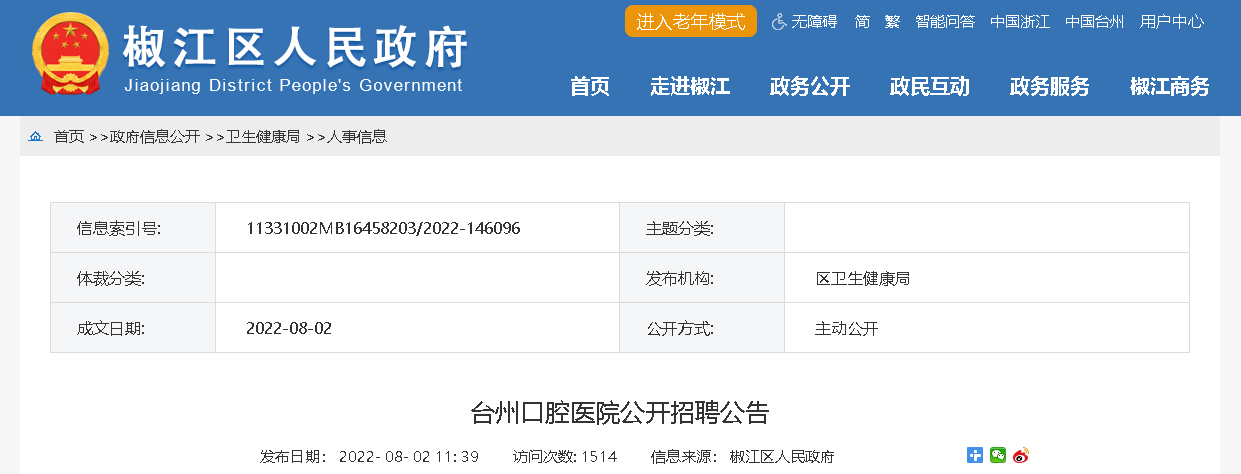Open the 政务服务 menu
1241x474 pixels.
1050,86
